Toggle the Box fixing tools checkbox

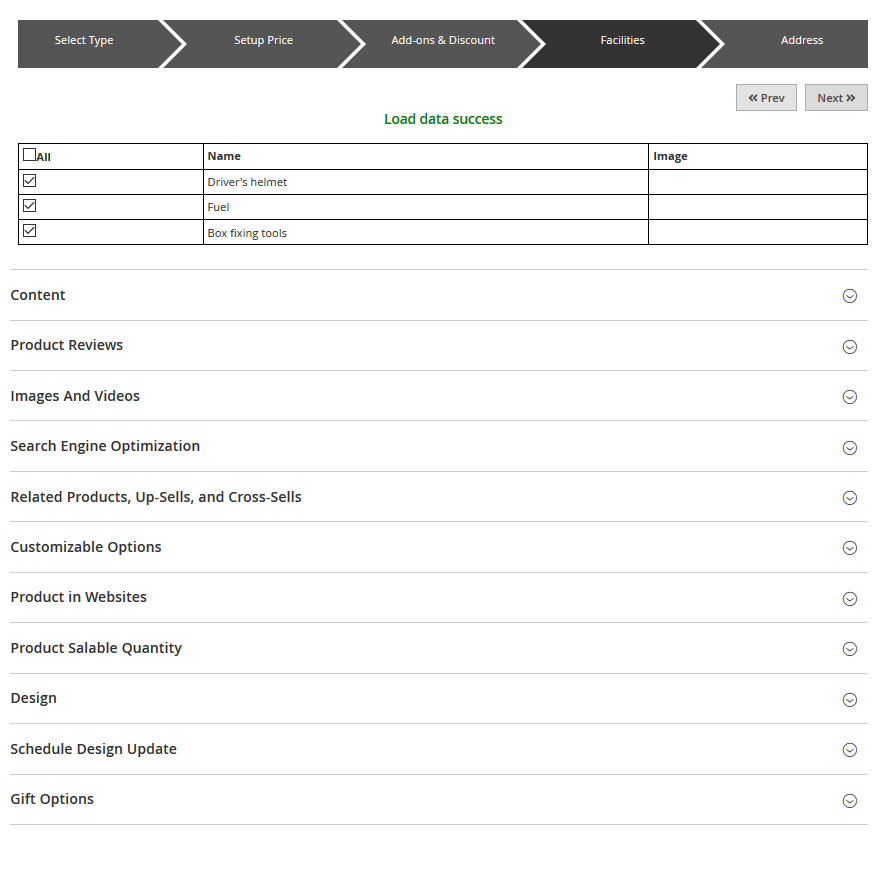pos(30,231)
